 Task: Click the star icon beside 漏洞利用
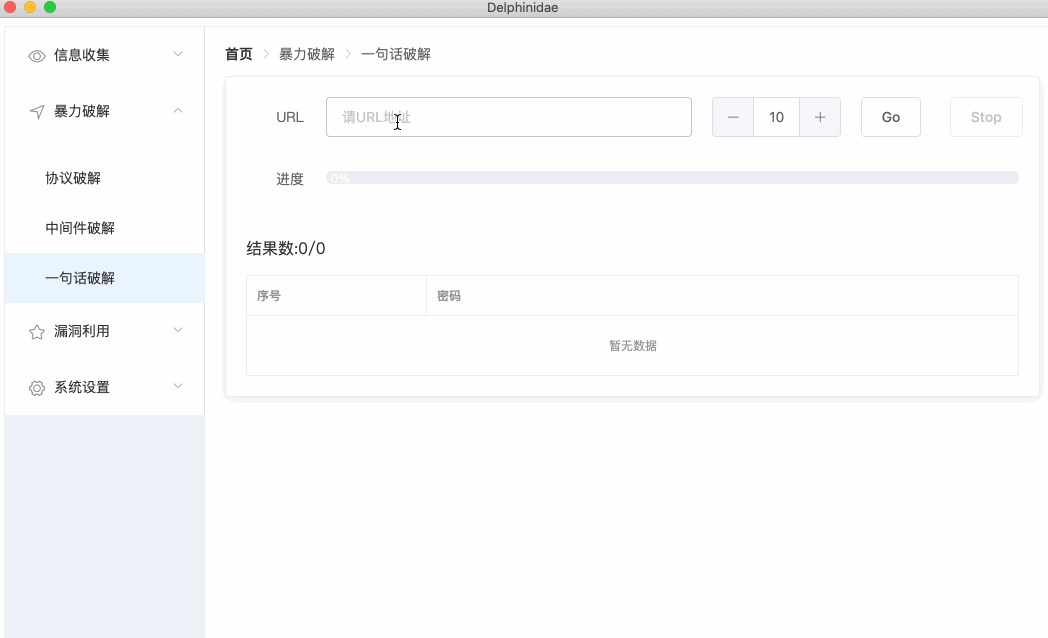pyautogui.click(x=37, y=332)
